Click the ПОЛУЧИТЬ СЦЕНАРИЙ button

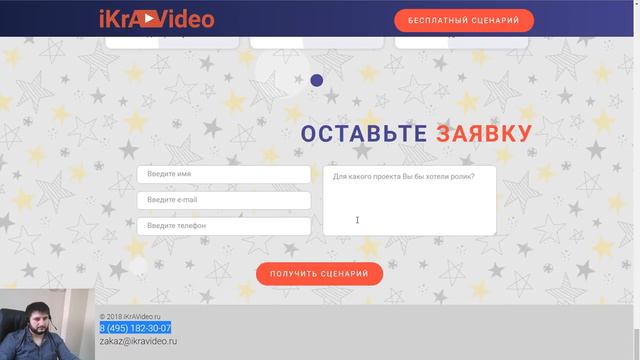[319, 274]
